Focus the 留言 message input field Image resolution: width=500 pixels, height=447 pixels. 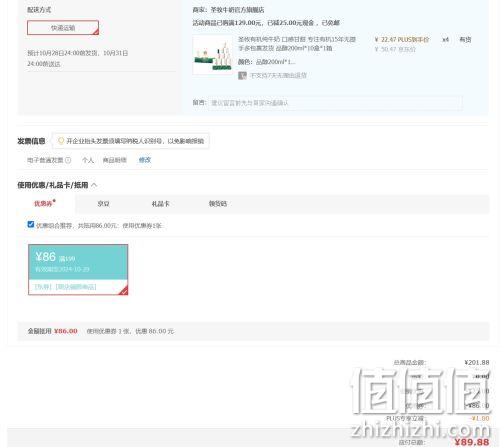click(335, 103)
